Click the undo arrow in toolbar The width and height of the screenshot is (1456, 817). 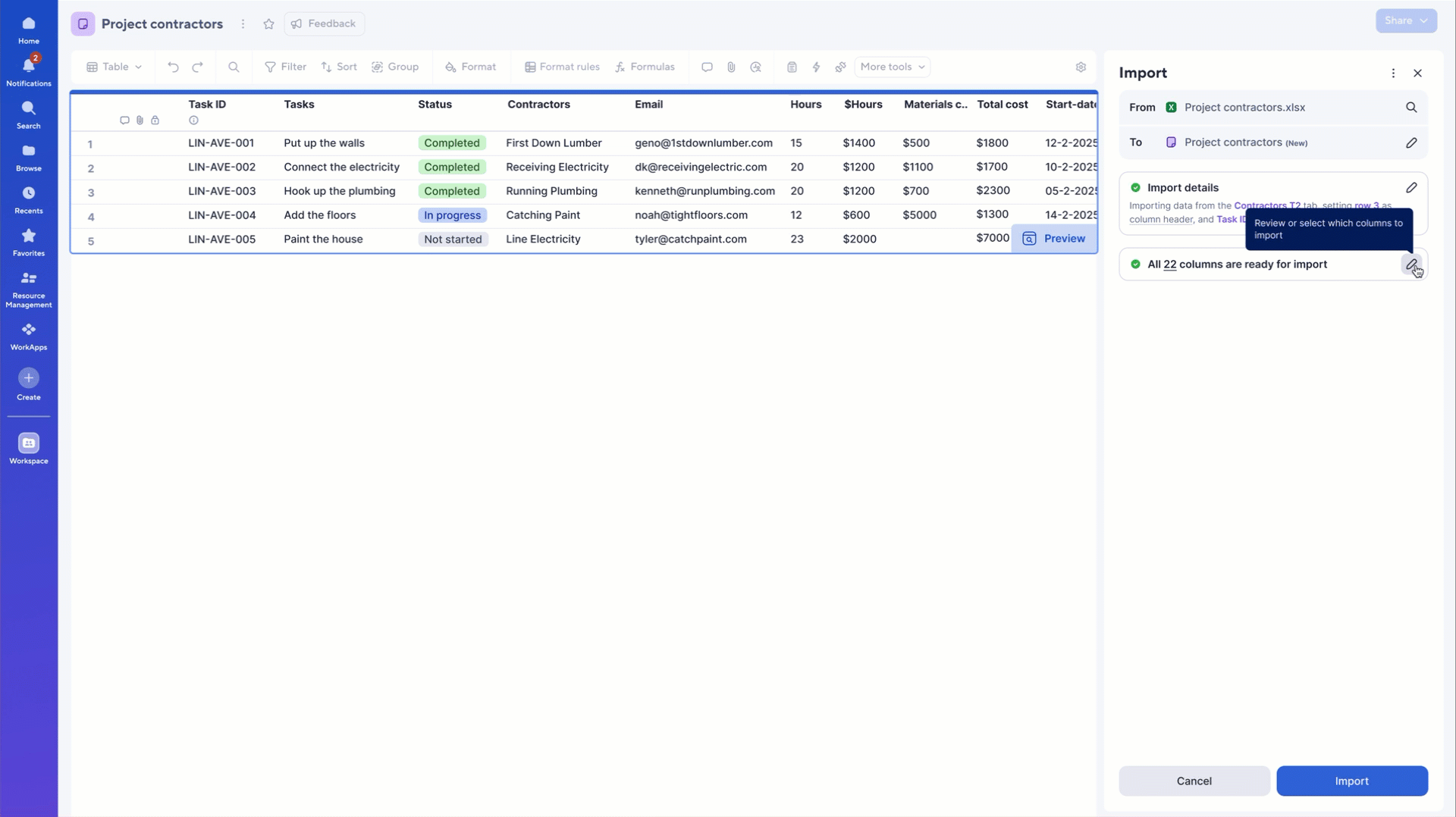173,67
